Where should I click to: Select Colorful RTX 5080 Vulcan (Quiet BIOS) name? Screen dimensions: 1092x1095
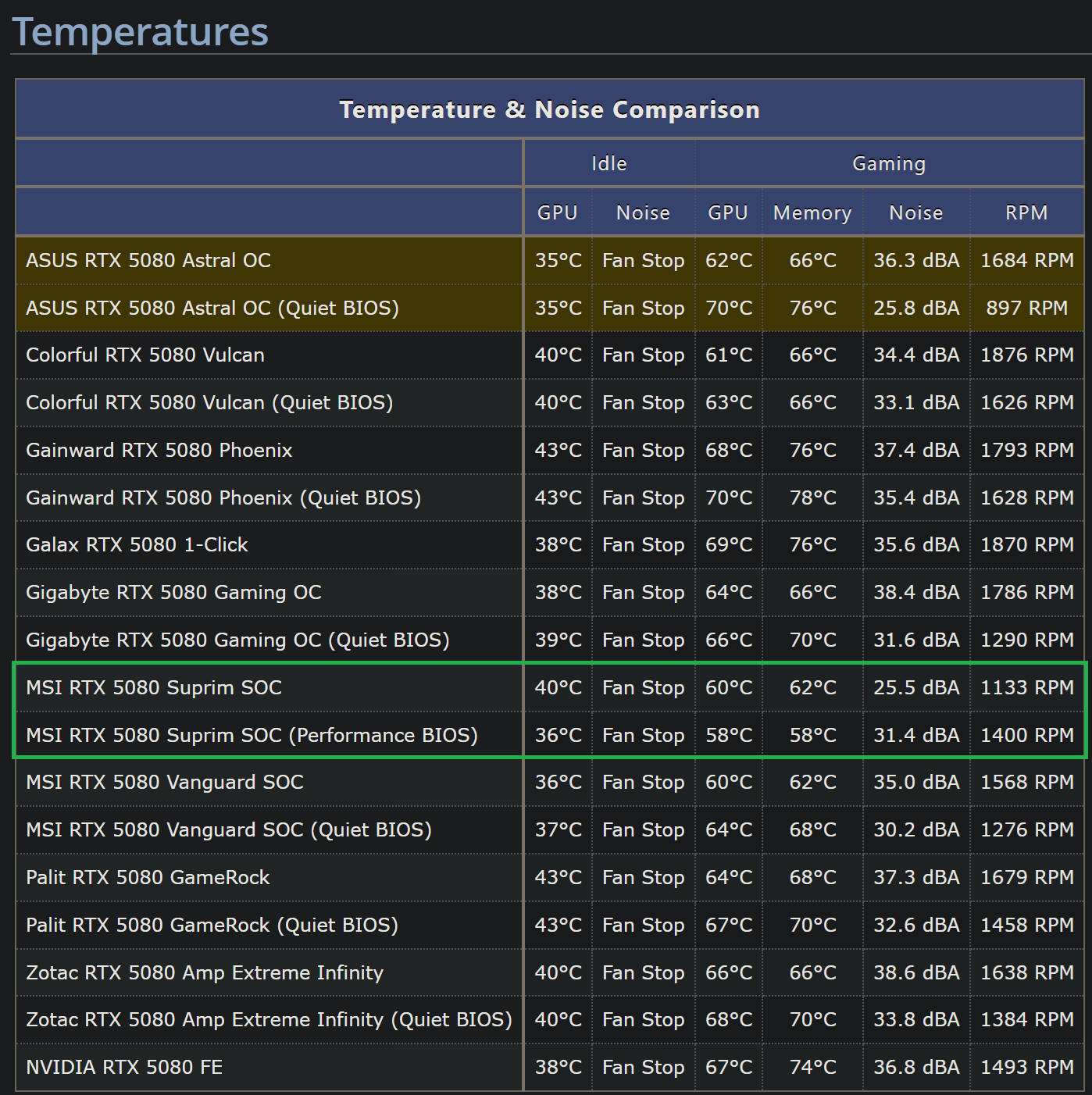click(x=209, y=402)
